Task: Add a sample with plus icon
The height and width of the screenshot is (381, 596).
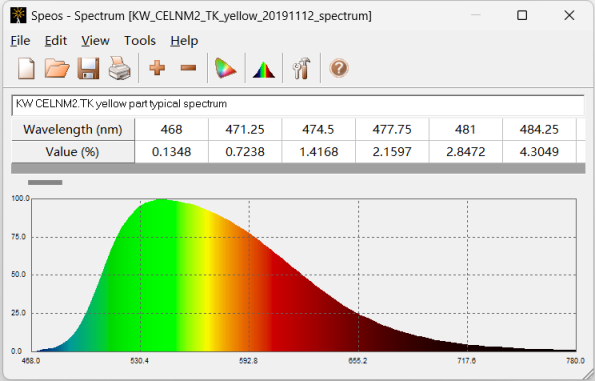Action: [157, 68]
